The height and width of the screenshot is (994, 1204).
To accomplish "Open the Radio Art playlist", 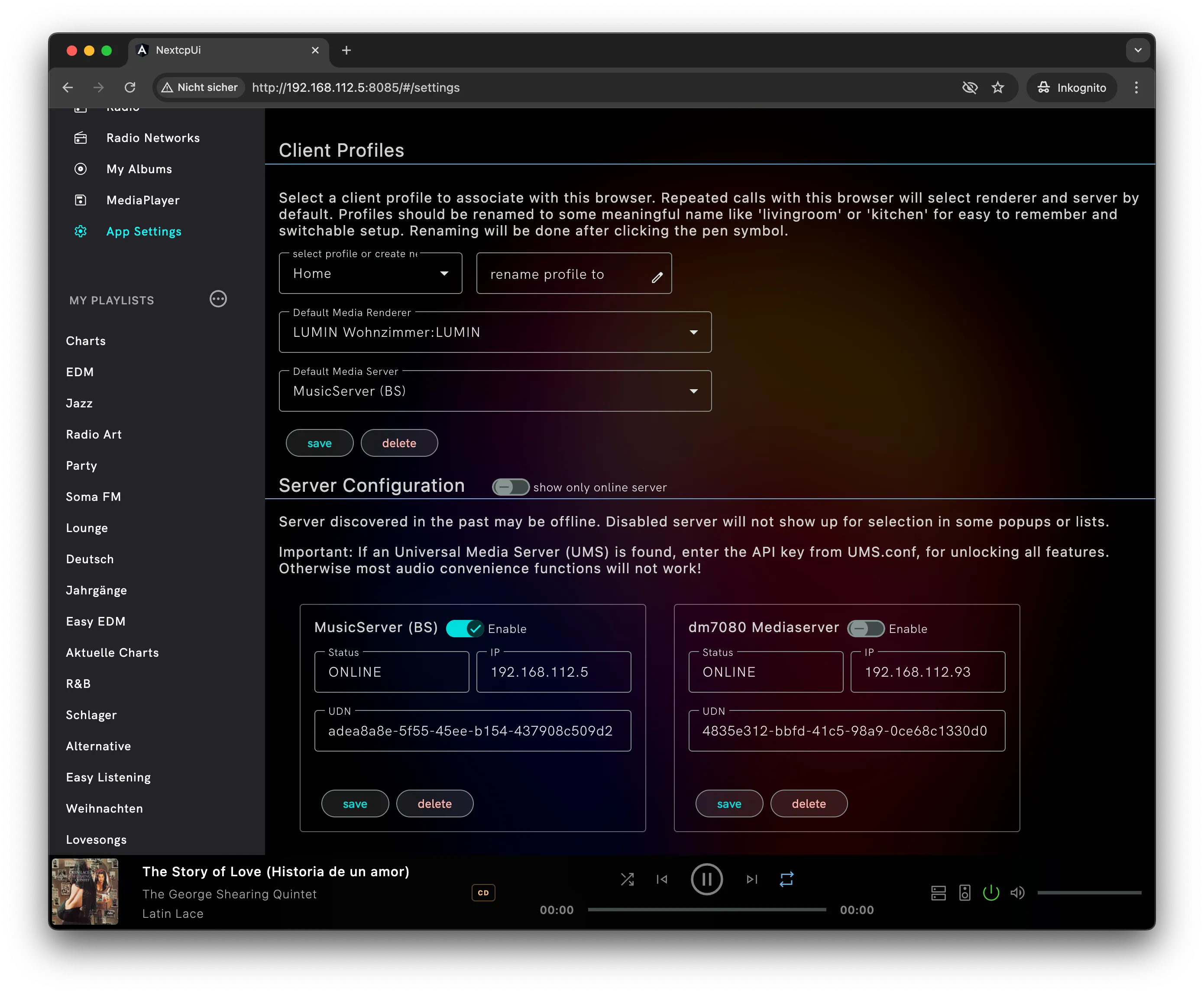I will tap(94, 435).
